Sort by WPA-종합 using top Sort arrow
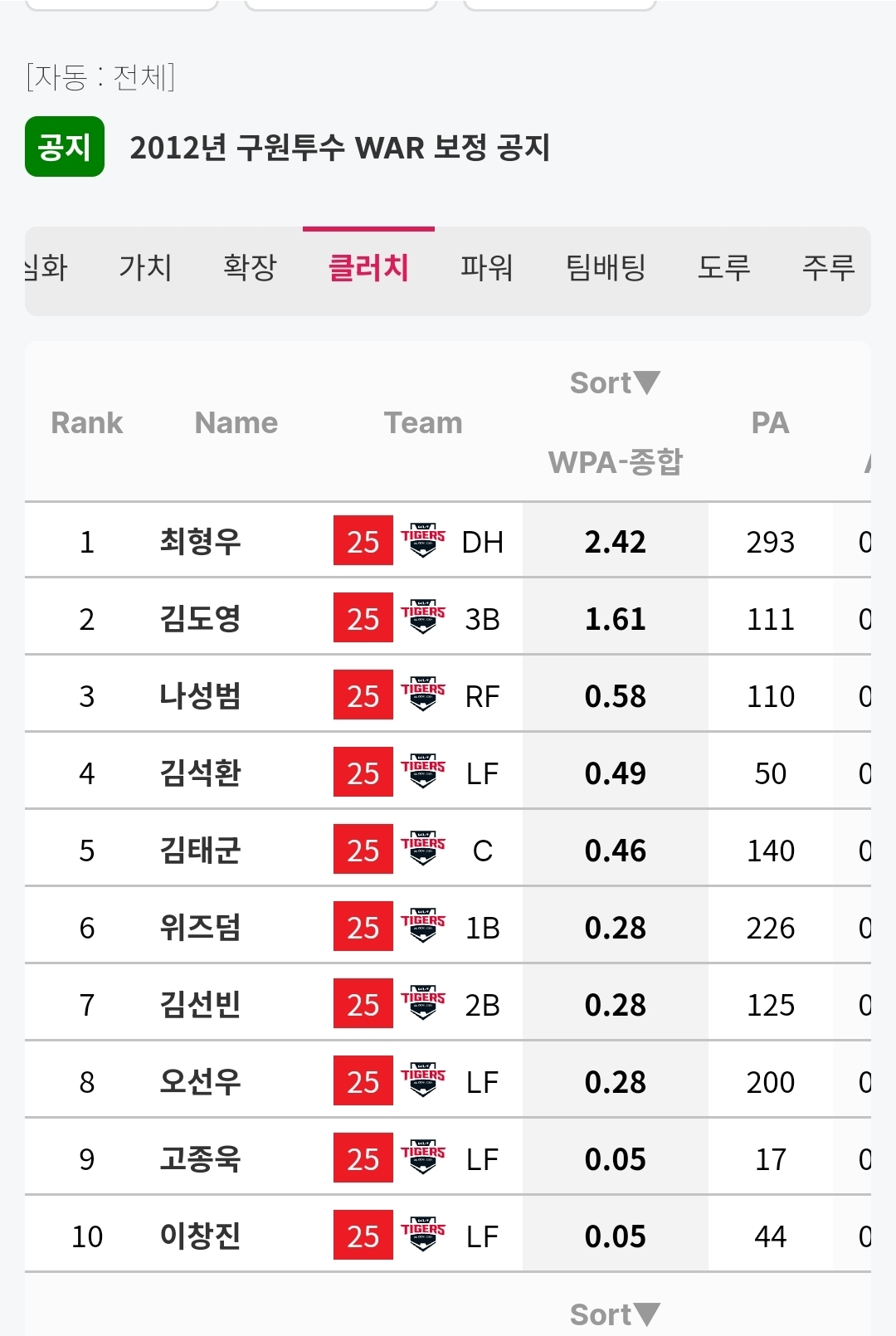896x1336 pixels. [615, 383]
